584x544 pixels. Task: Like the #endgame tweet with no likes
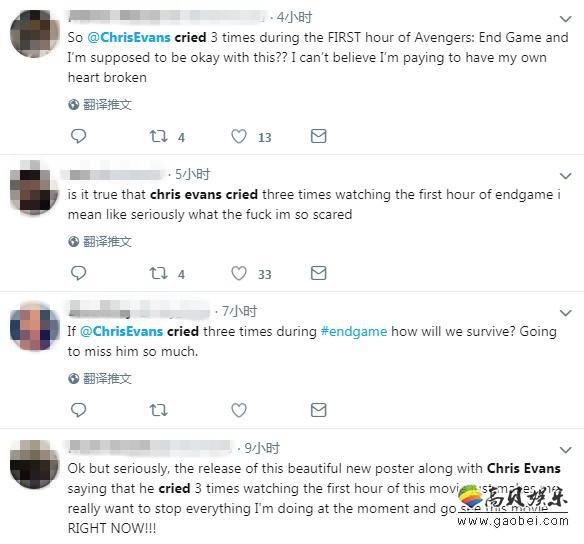pyautogui.click(x=239, y=410)
